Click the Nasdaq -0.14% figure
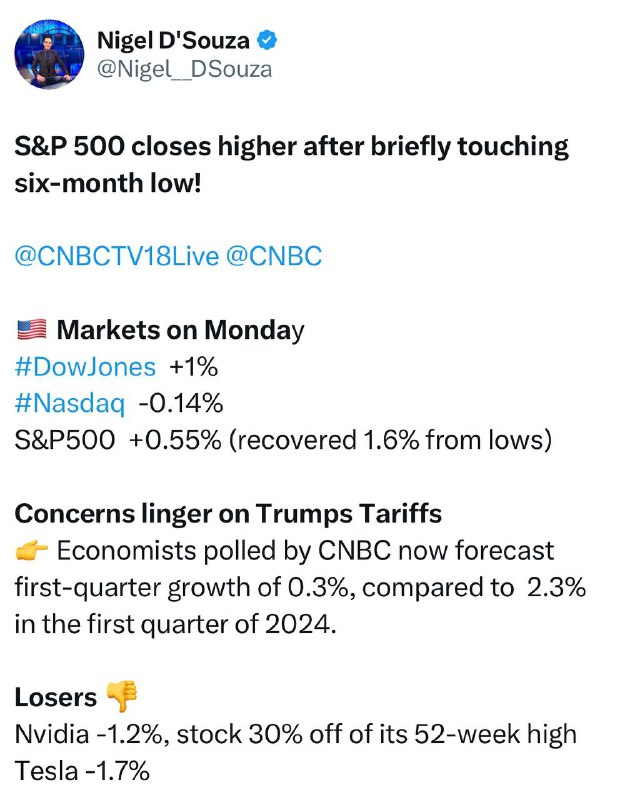This screenshot has width=620, height=800. [181, 404]
